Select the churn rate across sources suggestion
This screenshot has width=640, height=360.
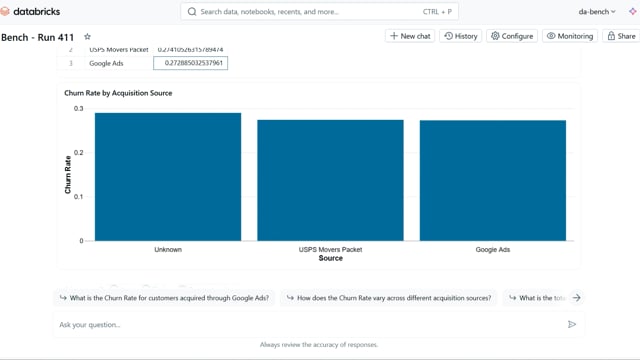click(389, 298)
